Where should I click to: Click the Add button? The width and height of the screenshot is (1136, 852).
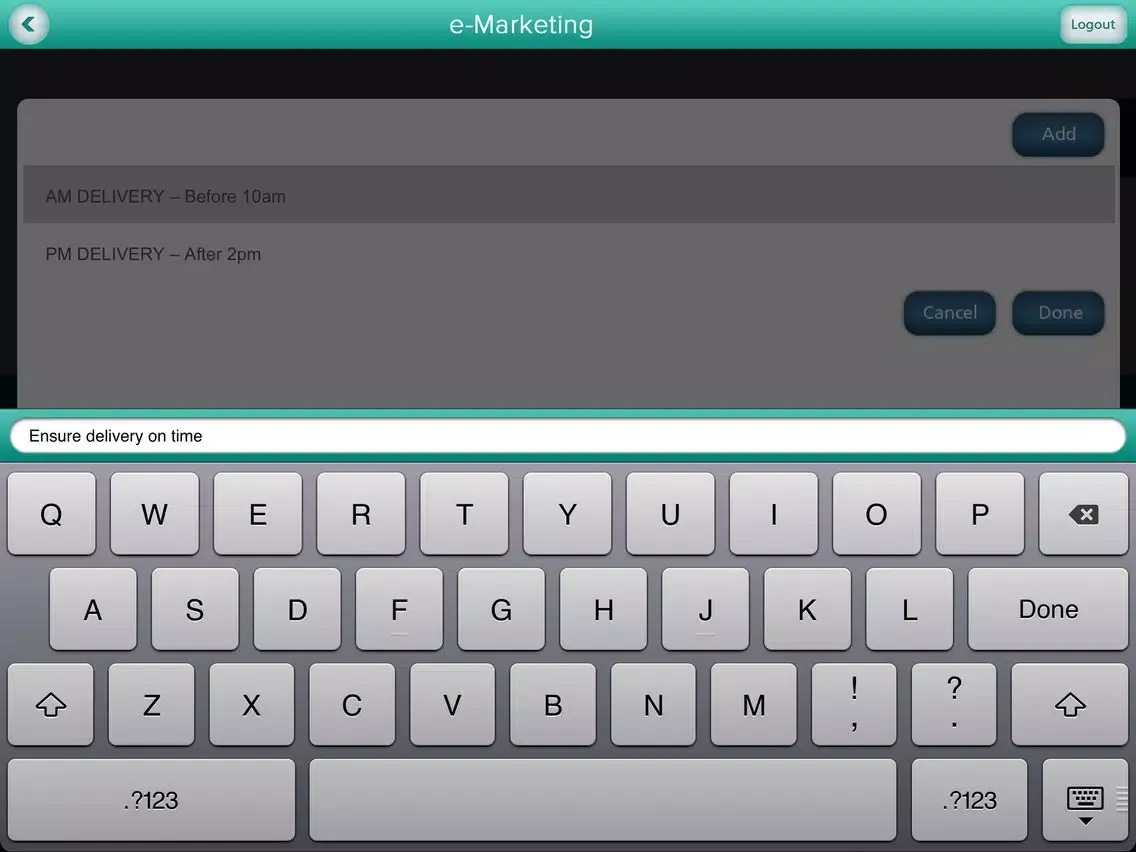tap(1058, 134)
